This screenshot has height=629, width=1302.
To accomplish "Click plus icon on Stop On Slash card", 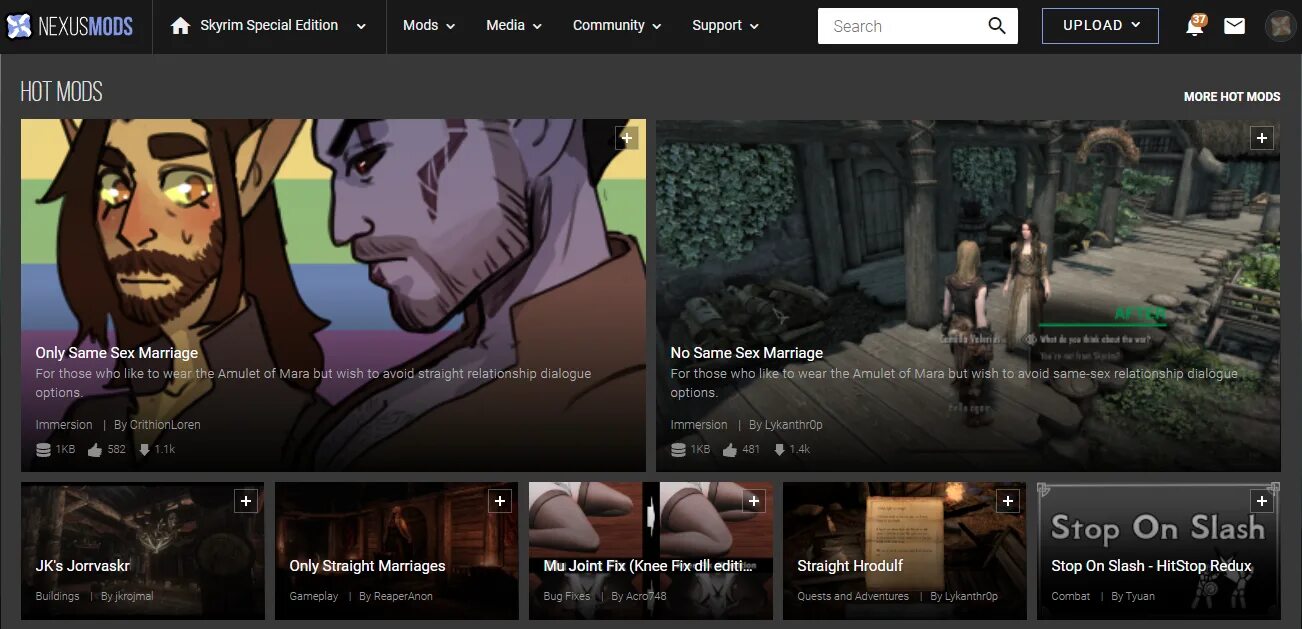I will tap(1262, 501).
